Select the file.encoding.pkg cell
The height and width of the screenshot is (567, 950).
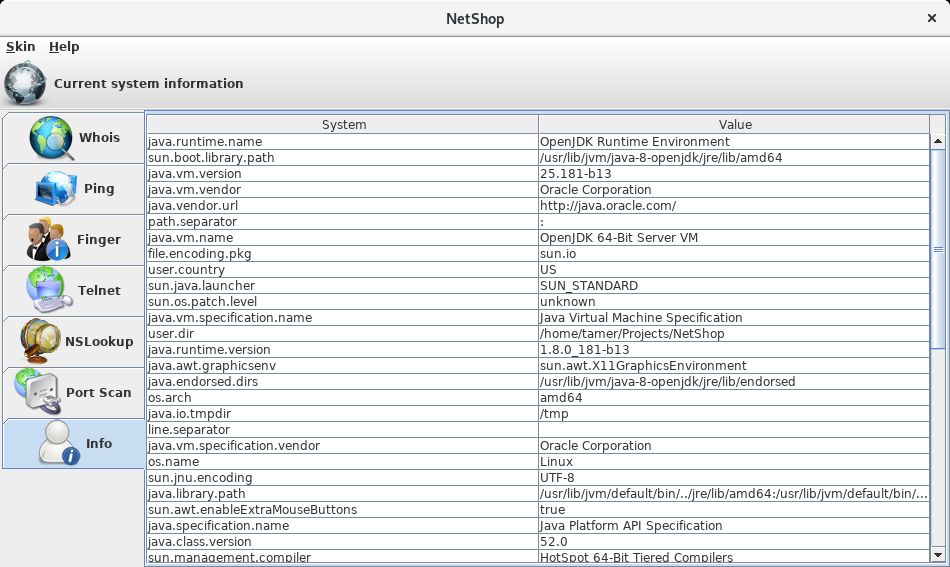342,253
